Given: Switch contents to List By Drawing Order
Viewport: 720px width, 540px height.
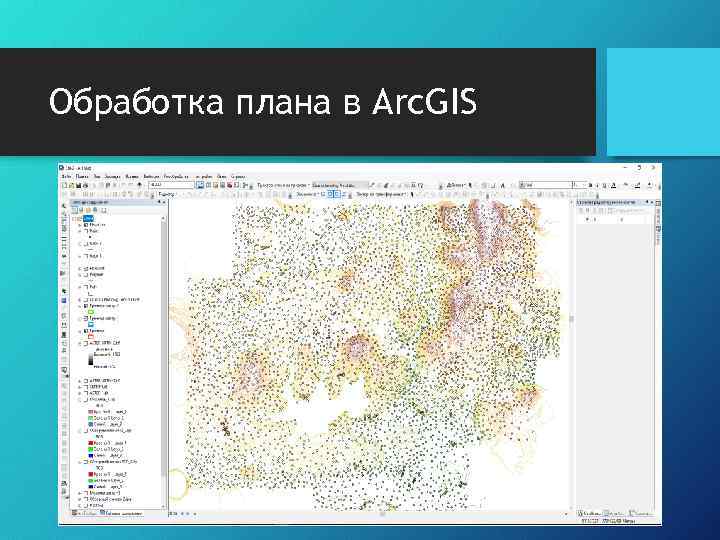Looking at the screenshot, I should pyautogui.click(x=73, y=210).
